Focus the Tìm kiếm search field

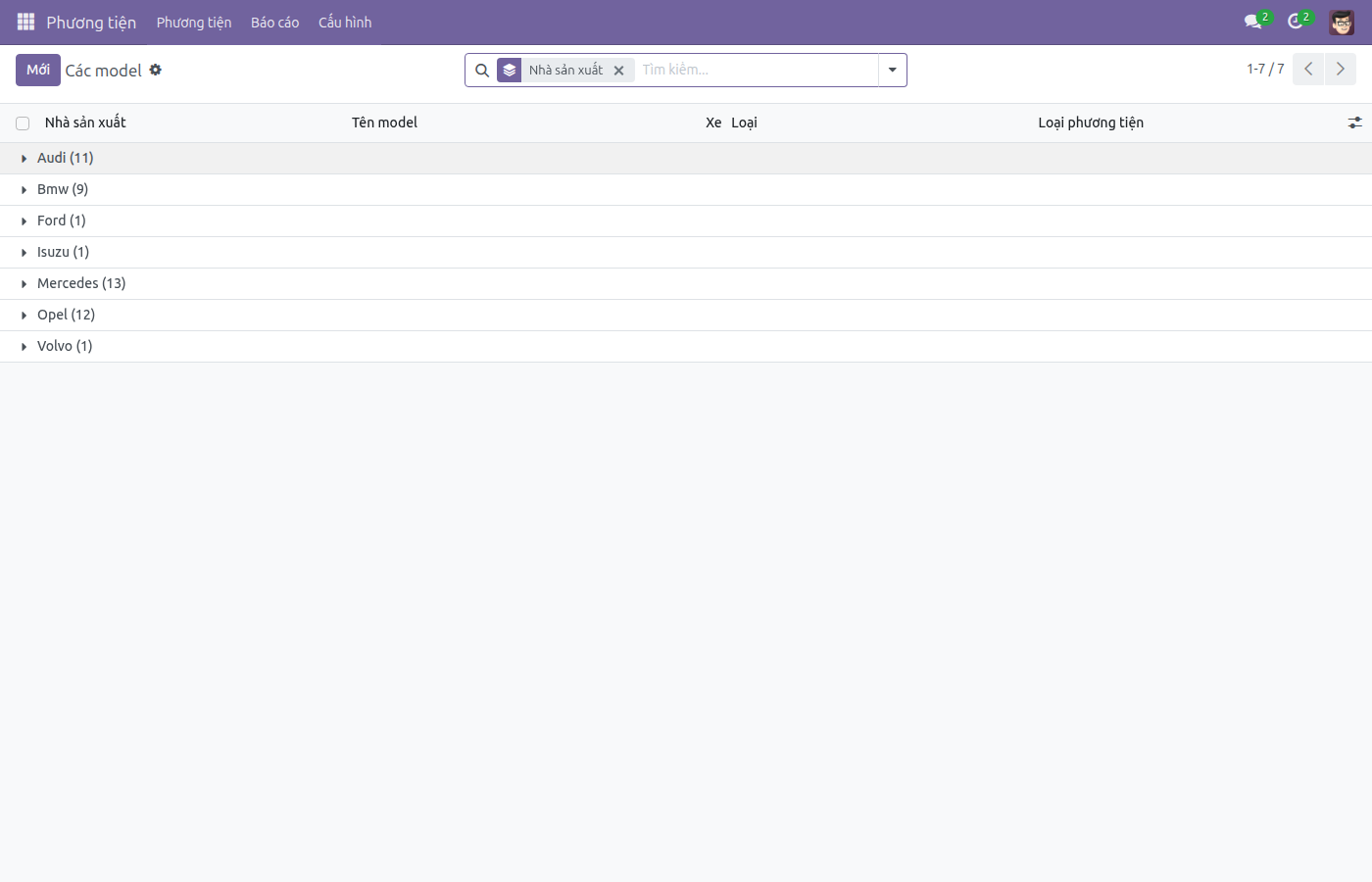[x=757, y=70]
